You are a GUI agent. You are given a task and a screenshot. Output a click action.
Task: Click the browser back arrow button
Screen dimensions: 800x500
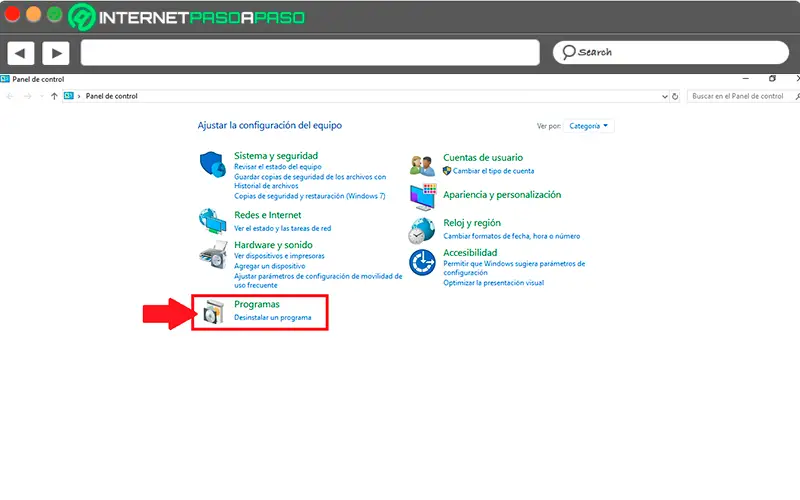point(20,53)
